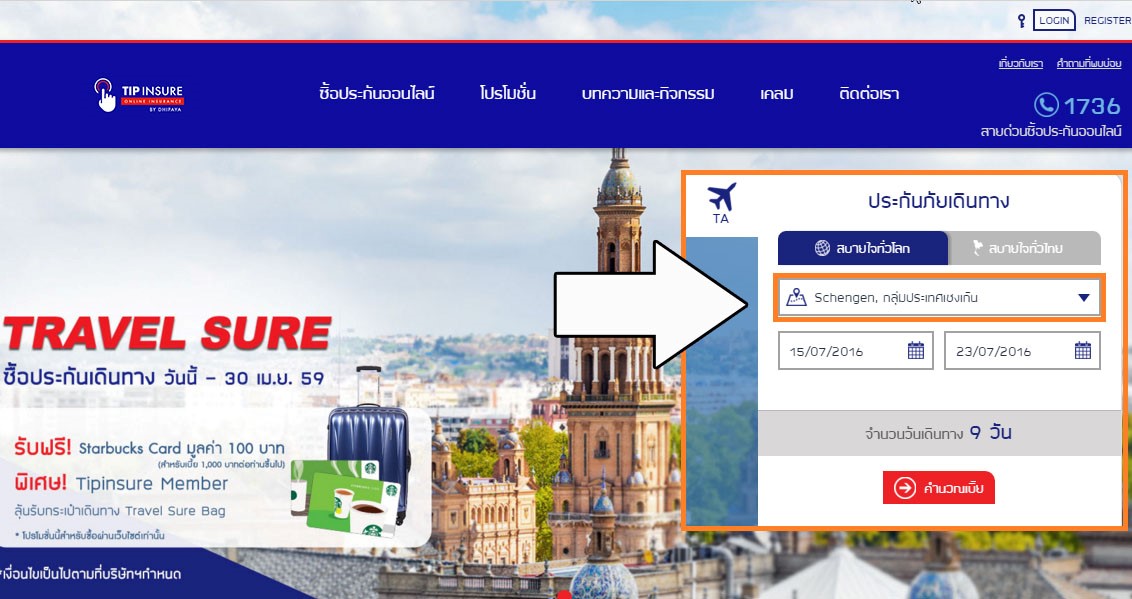1132x599 pixels.
Task: Go to บทความและกิจกรรม menu
Action: click(x=648, y=94)
